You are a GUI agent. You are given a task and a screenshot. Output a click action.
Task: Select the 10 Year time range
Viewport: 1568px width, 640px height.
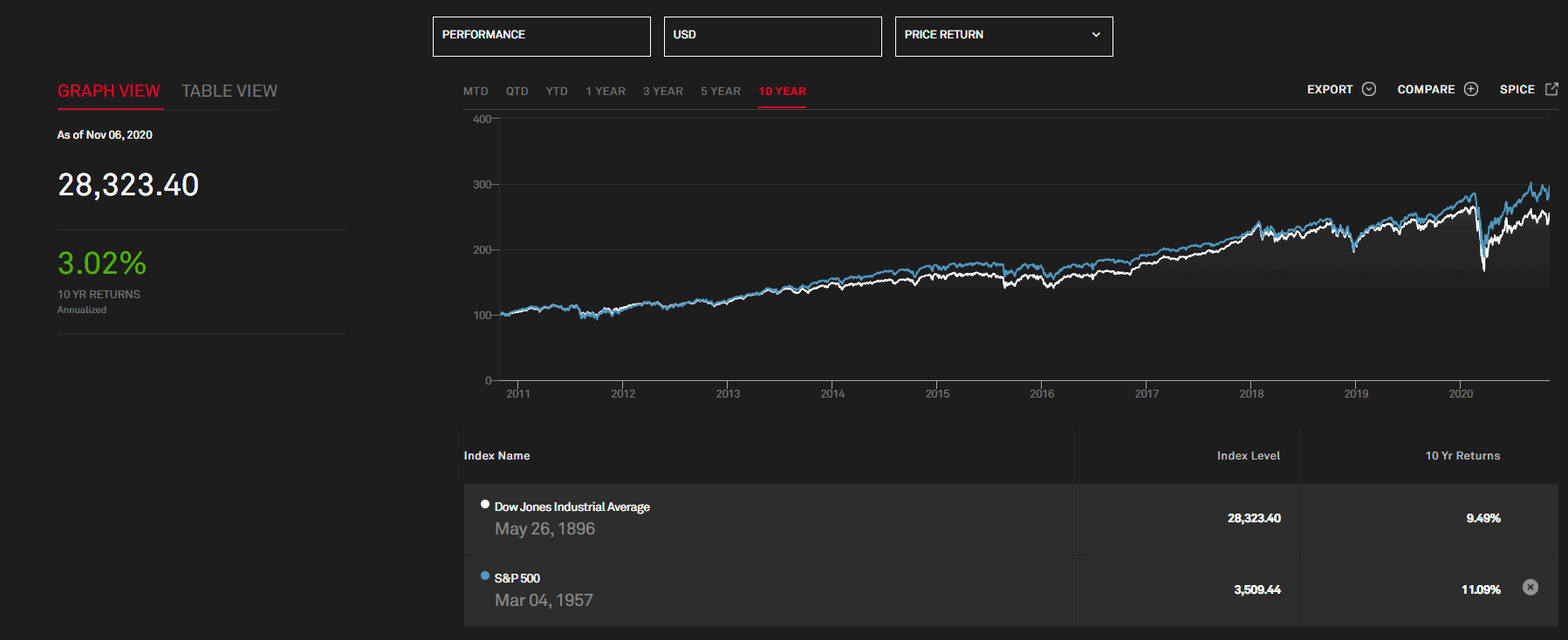pos(782,91)
